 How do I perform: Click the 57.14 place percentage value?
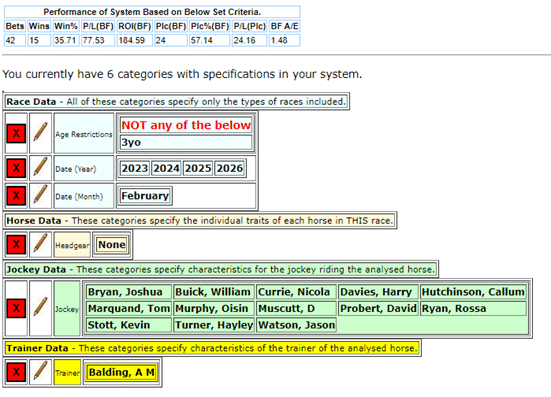209,40
